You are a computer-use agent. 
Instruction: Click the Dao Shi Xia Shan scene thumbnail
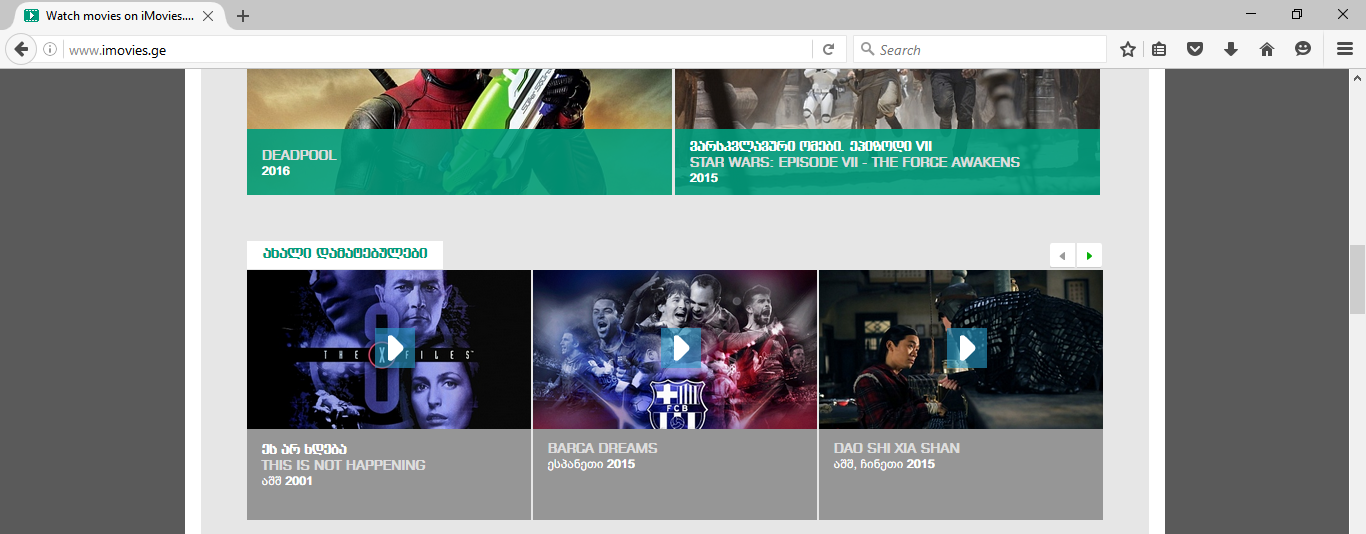pos(961,349)
